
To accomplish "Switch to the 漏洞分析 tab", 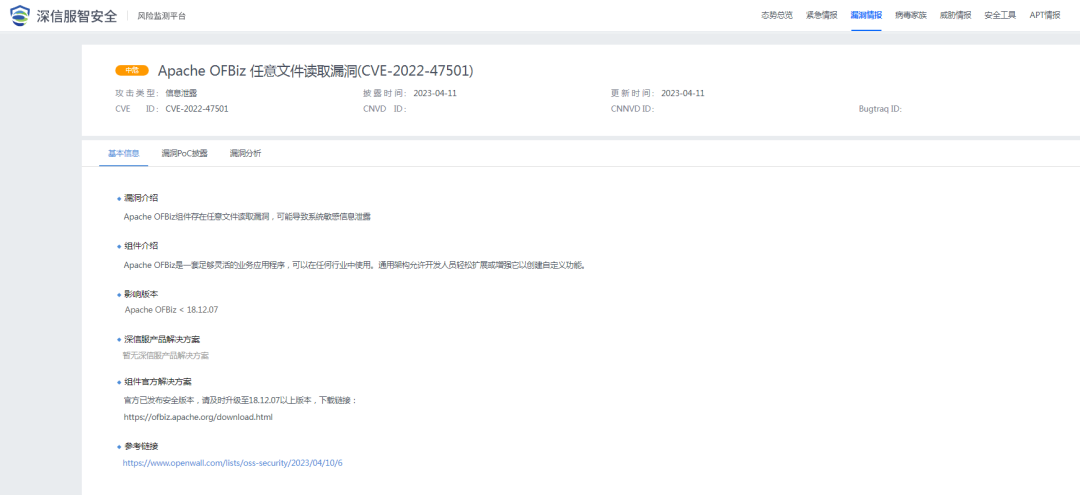I will pos(245,153).
